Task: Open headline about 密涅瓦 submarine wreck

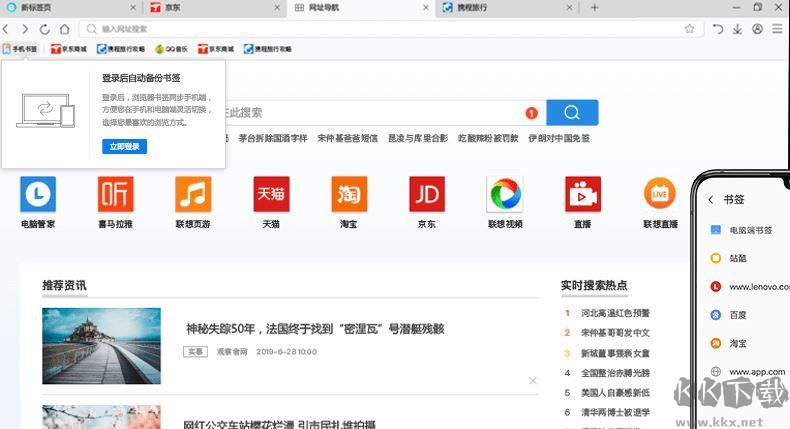Action: coord(315,329)
